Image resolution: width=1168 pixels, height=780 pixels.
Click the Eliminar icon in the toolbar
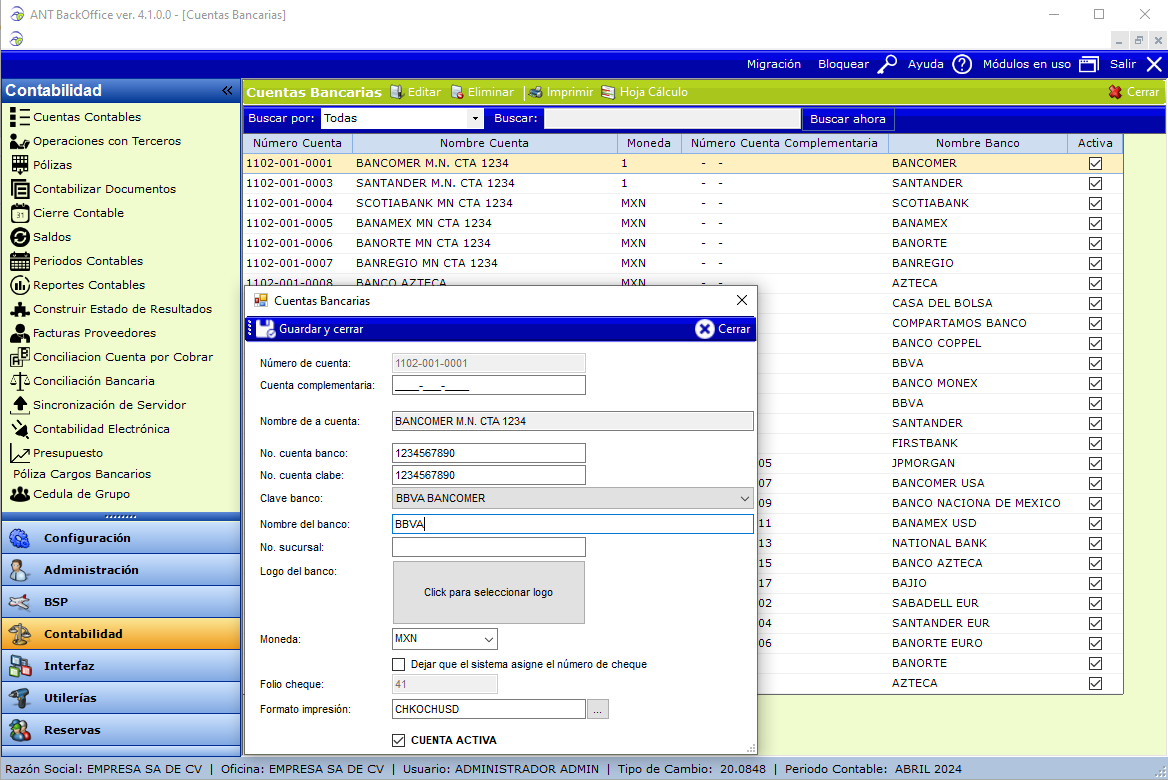(x=458, y=92)
